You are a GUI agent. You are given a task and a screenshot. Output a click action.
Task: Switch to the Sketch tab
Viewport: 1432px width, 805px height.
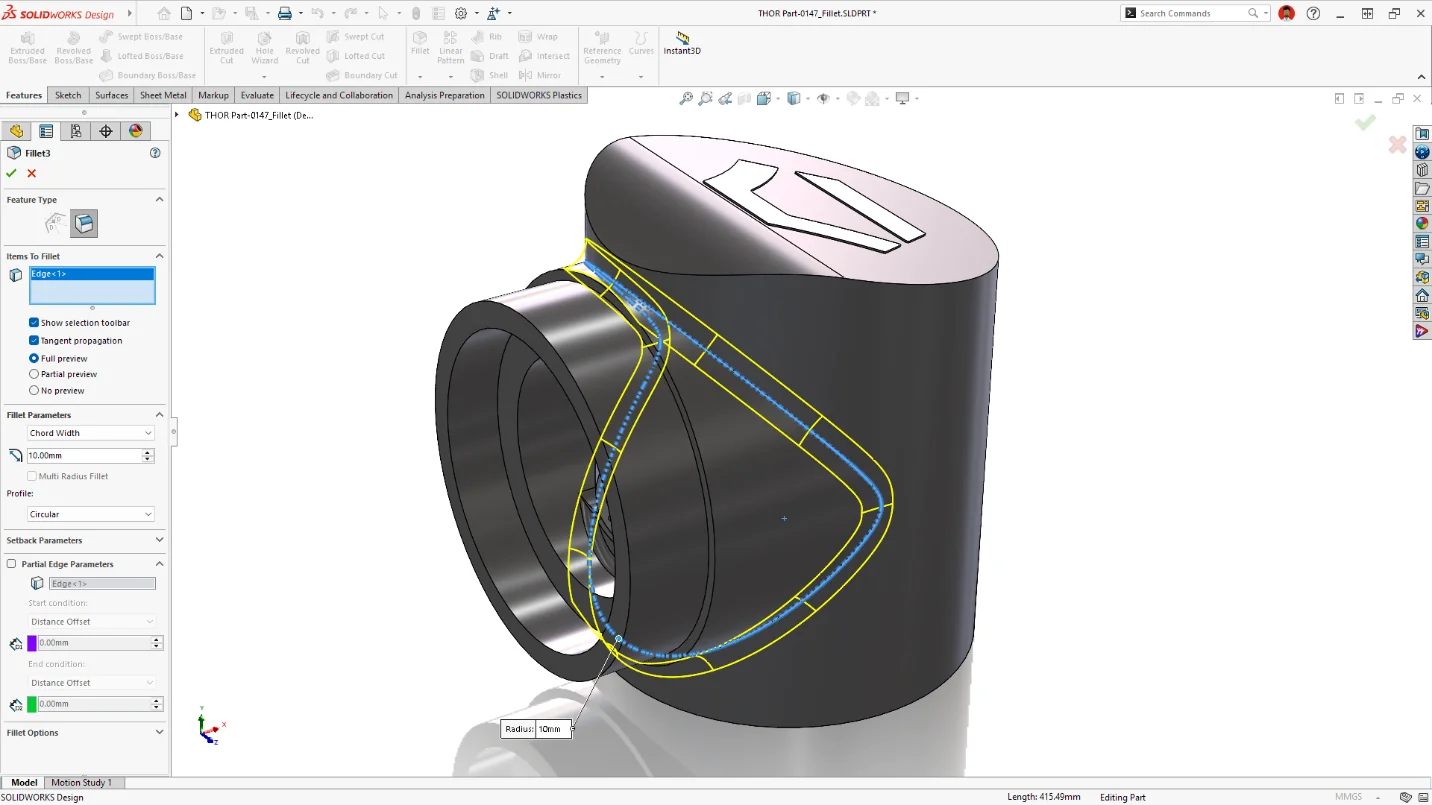[68, 95]
